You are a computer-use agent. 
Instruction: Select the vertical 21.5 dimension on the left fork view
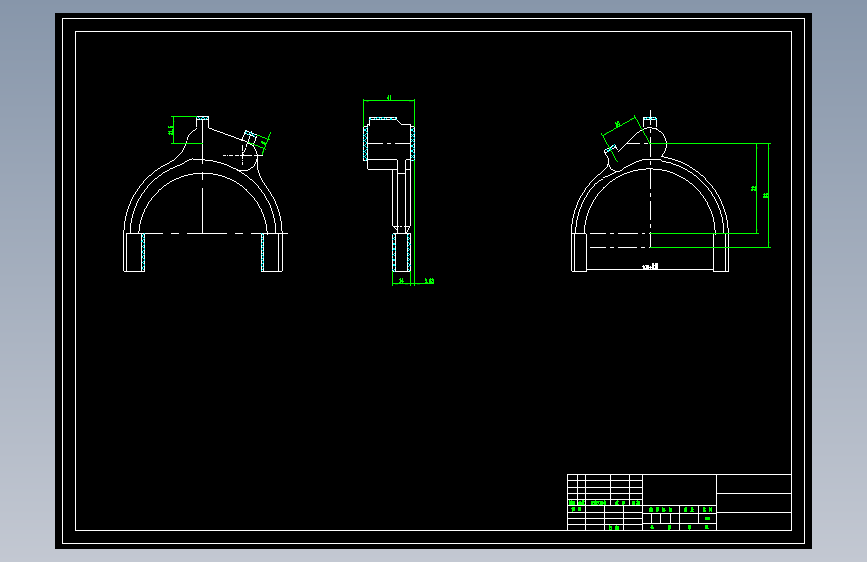pyautogui.click(x=171, y=130)
